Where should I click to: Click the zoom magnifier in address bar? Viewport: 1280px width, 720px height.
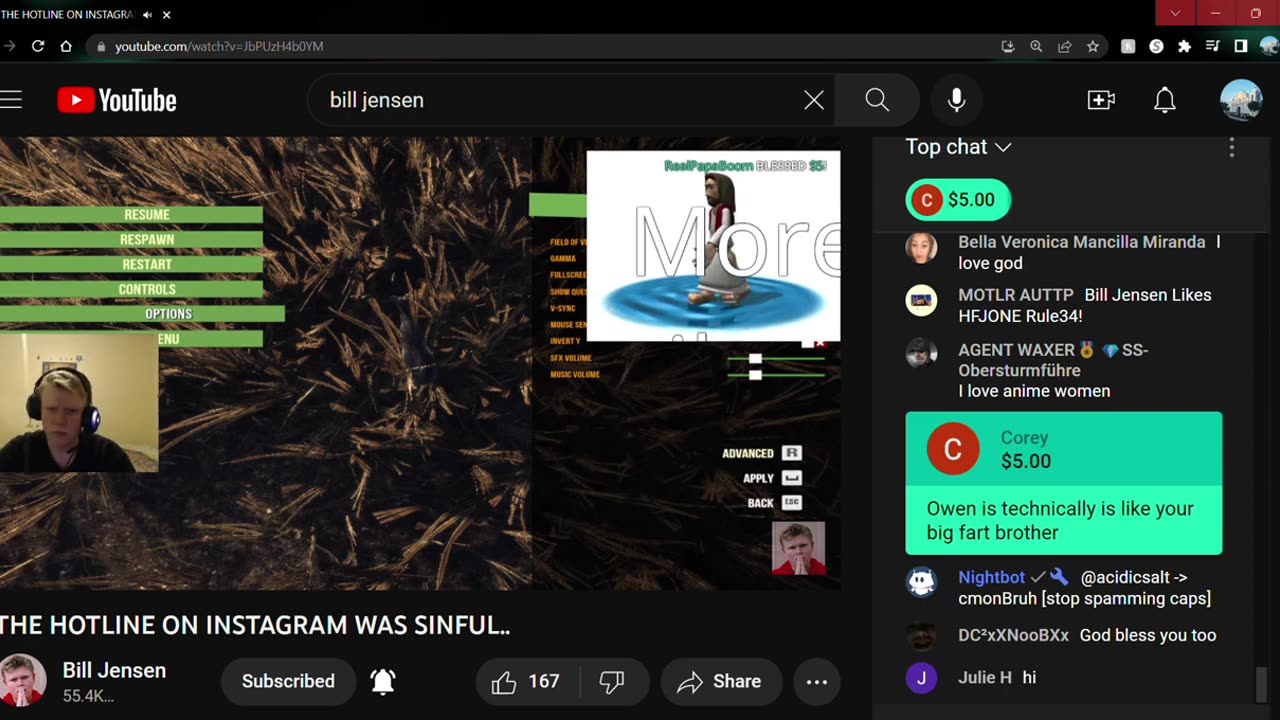[x=1036, y=46]
